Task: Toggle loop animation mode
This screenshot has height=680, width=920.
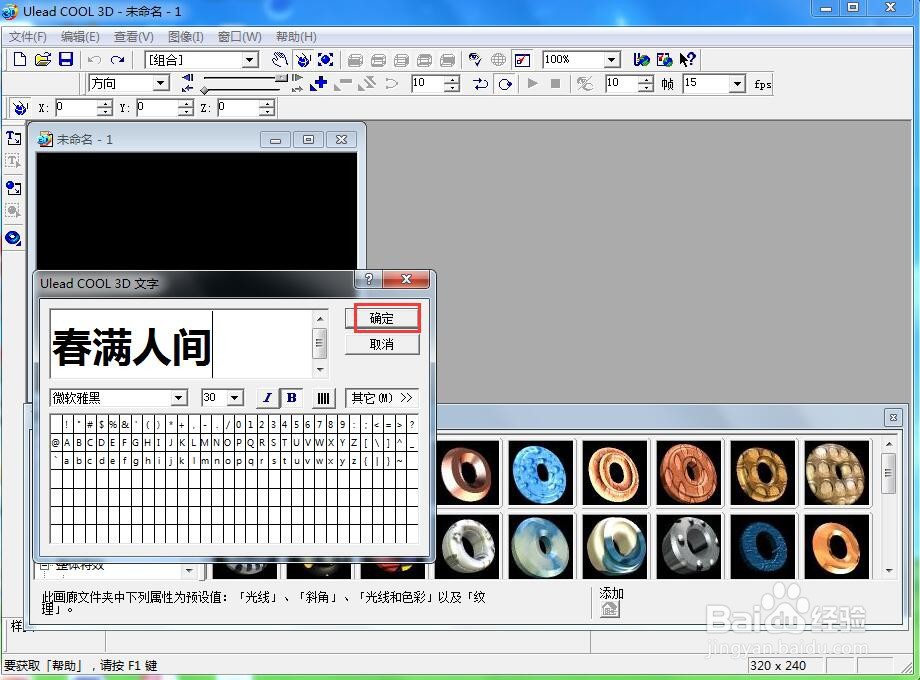Action: coord(505,84)
